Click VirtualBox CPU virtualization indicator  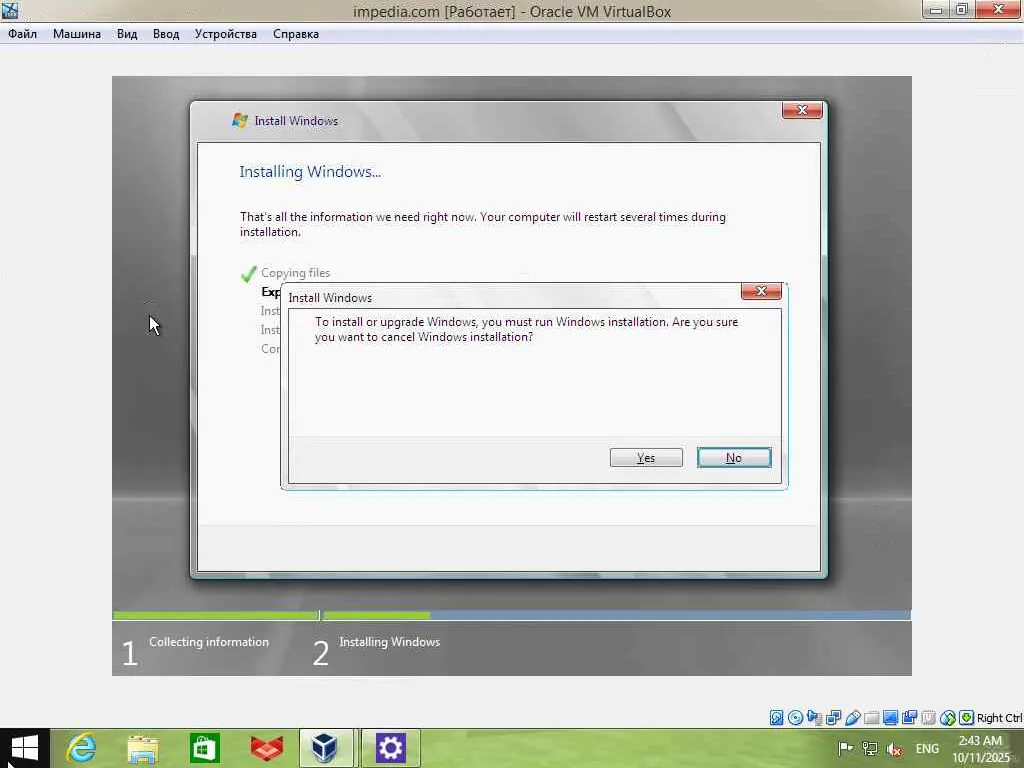pos(928,718)
